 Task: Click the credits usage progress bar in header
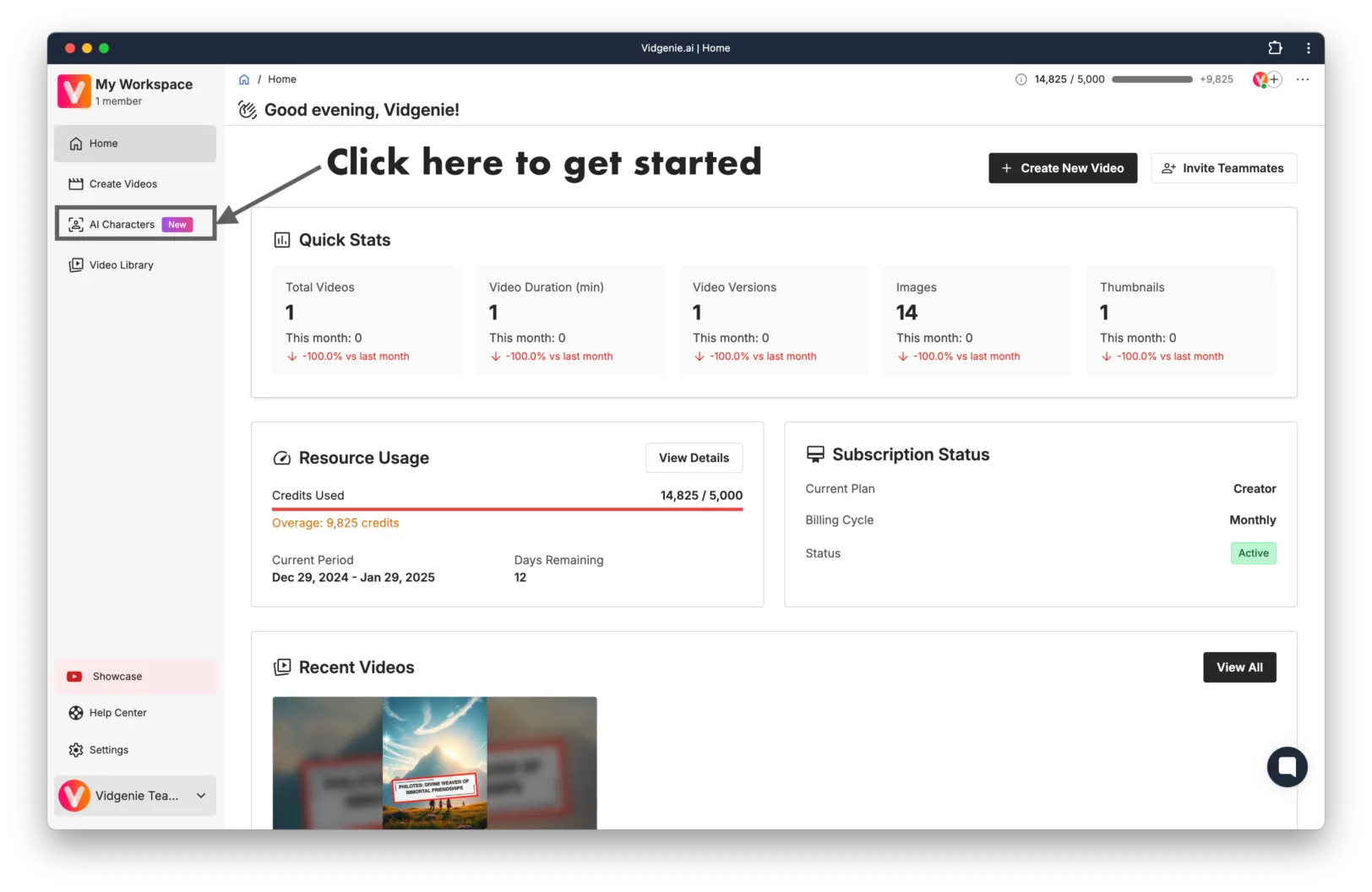[x=1152, y=79]
